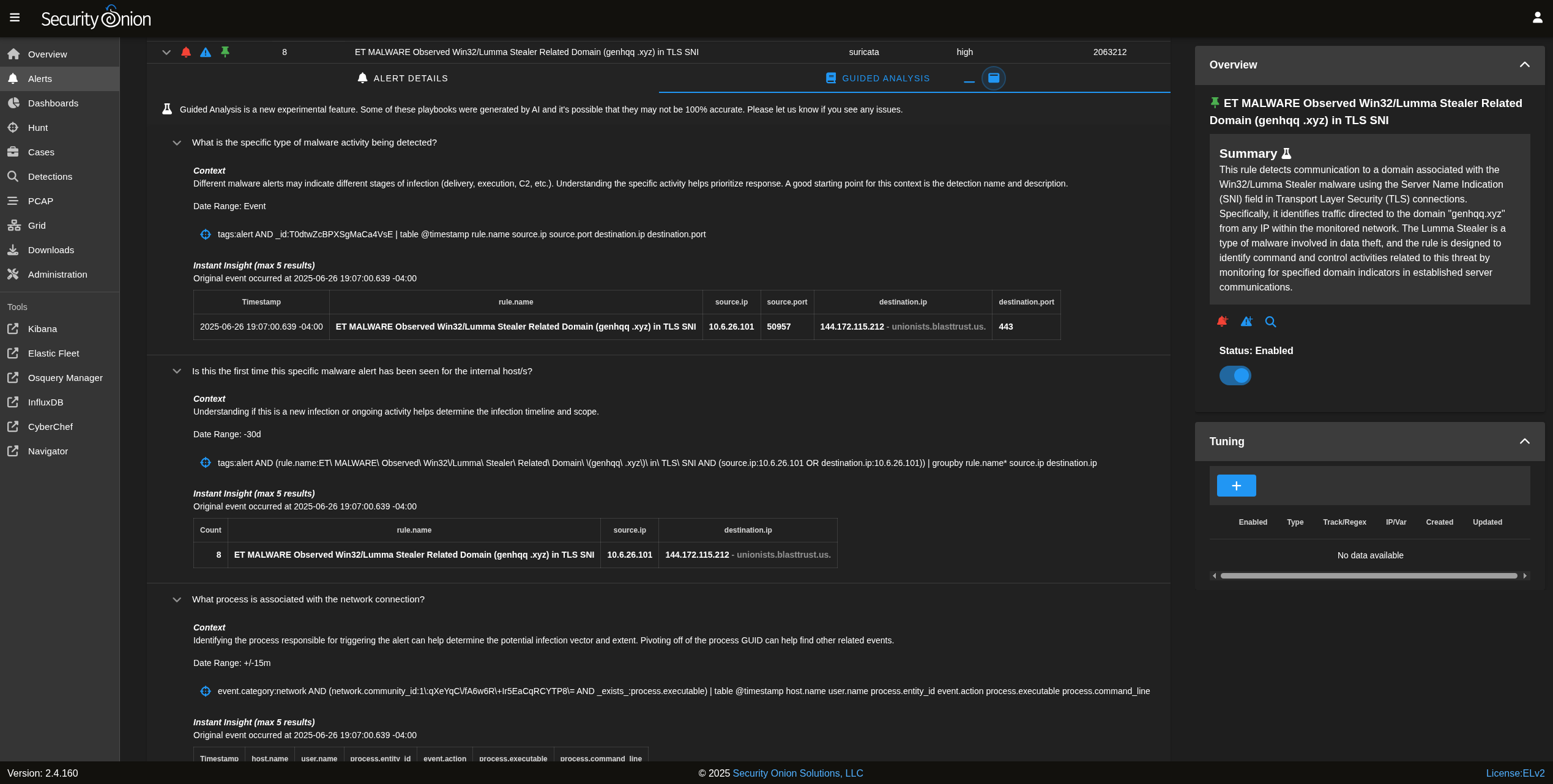Open the Alerts sidebar item
The height and width of the screenshot is (784, 1553).
(x=59, y=78)
